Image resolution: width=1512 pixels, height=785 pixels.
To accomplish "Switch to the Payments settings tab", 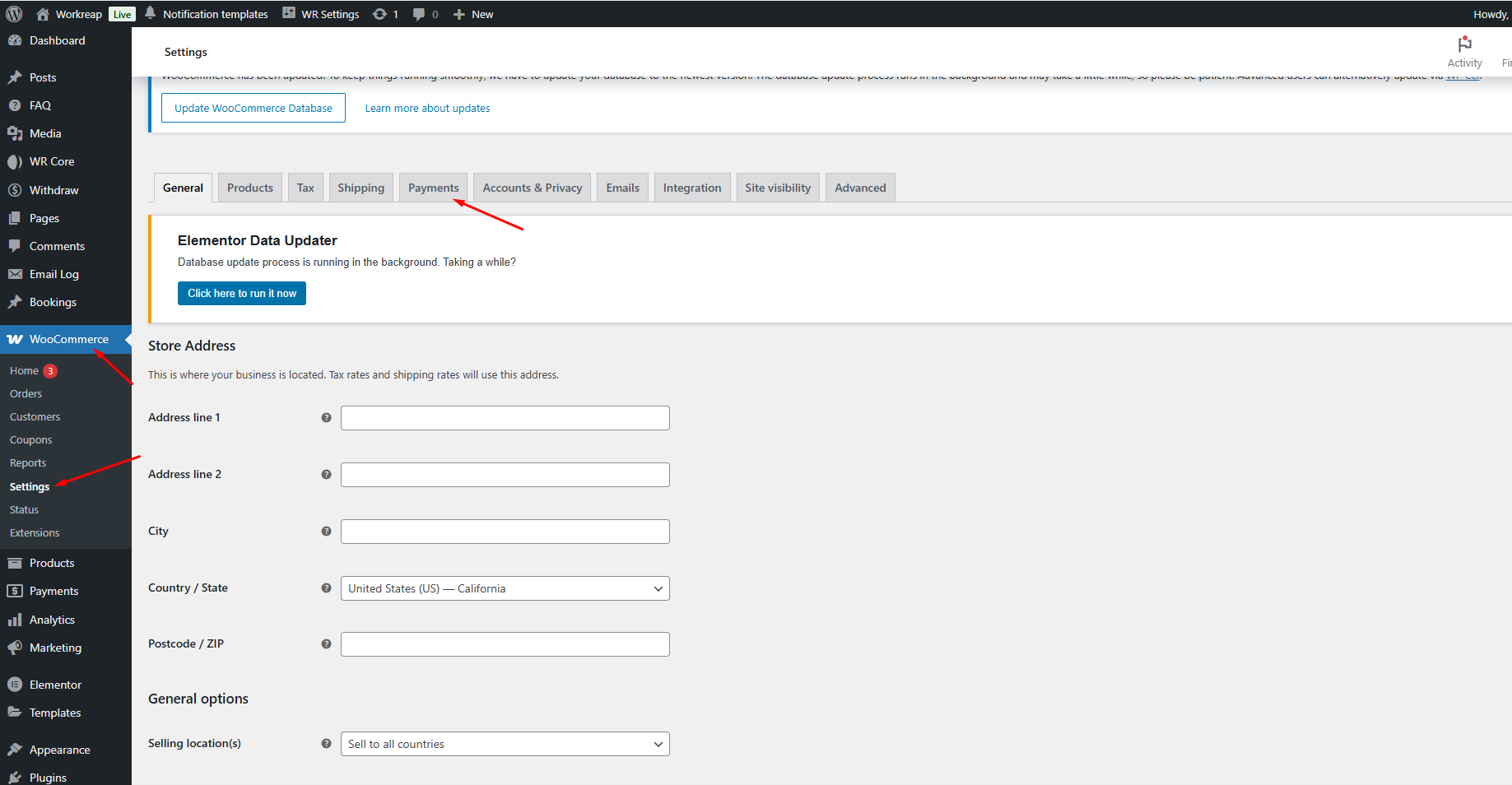I will [433, 188].
